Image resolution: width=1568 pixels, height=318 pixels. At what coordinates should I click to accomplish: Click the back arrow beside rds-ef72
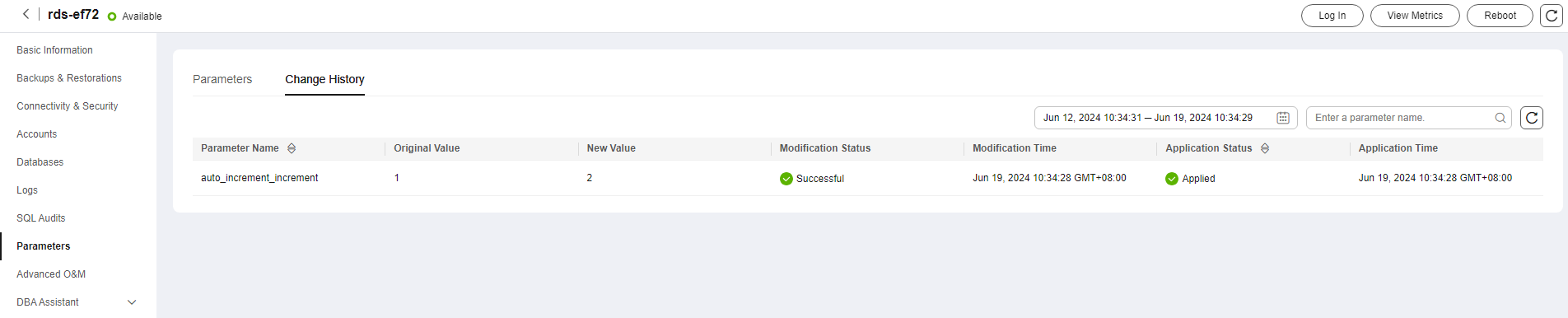pos(26,14)
